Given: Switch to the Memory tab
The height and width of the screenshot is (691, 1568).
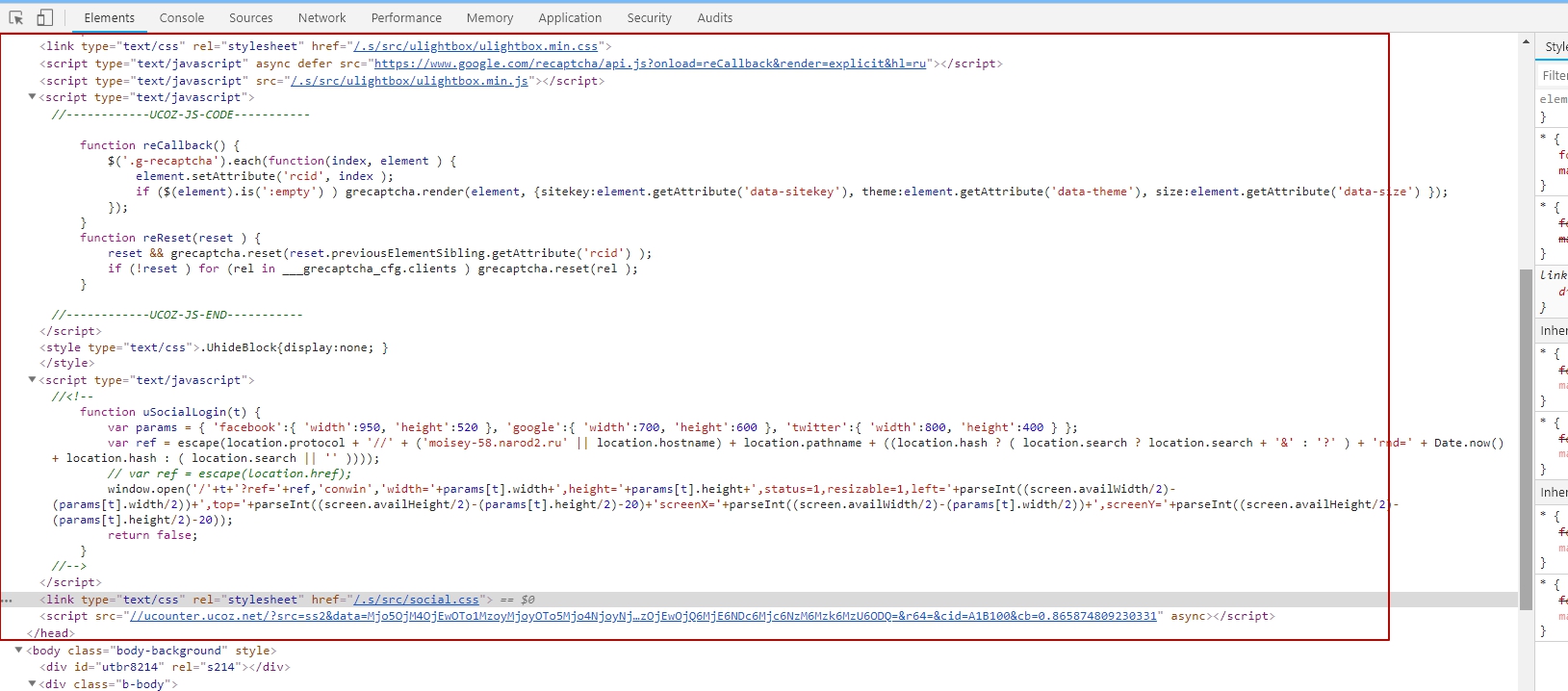Looking at the screenshot, I should (x=490, y=17).
